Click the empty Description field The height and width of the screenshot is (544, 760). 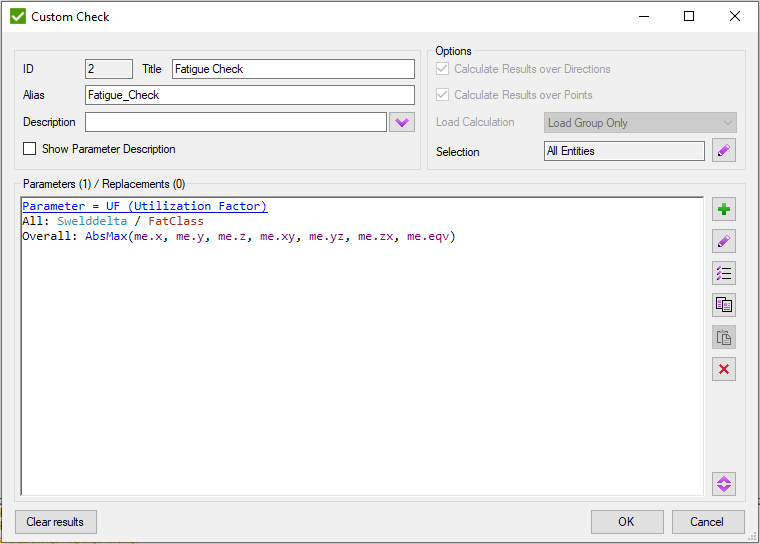(x=236, y=122)
